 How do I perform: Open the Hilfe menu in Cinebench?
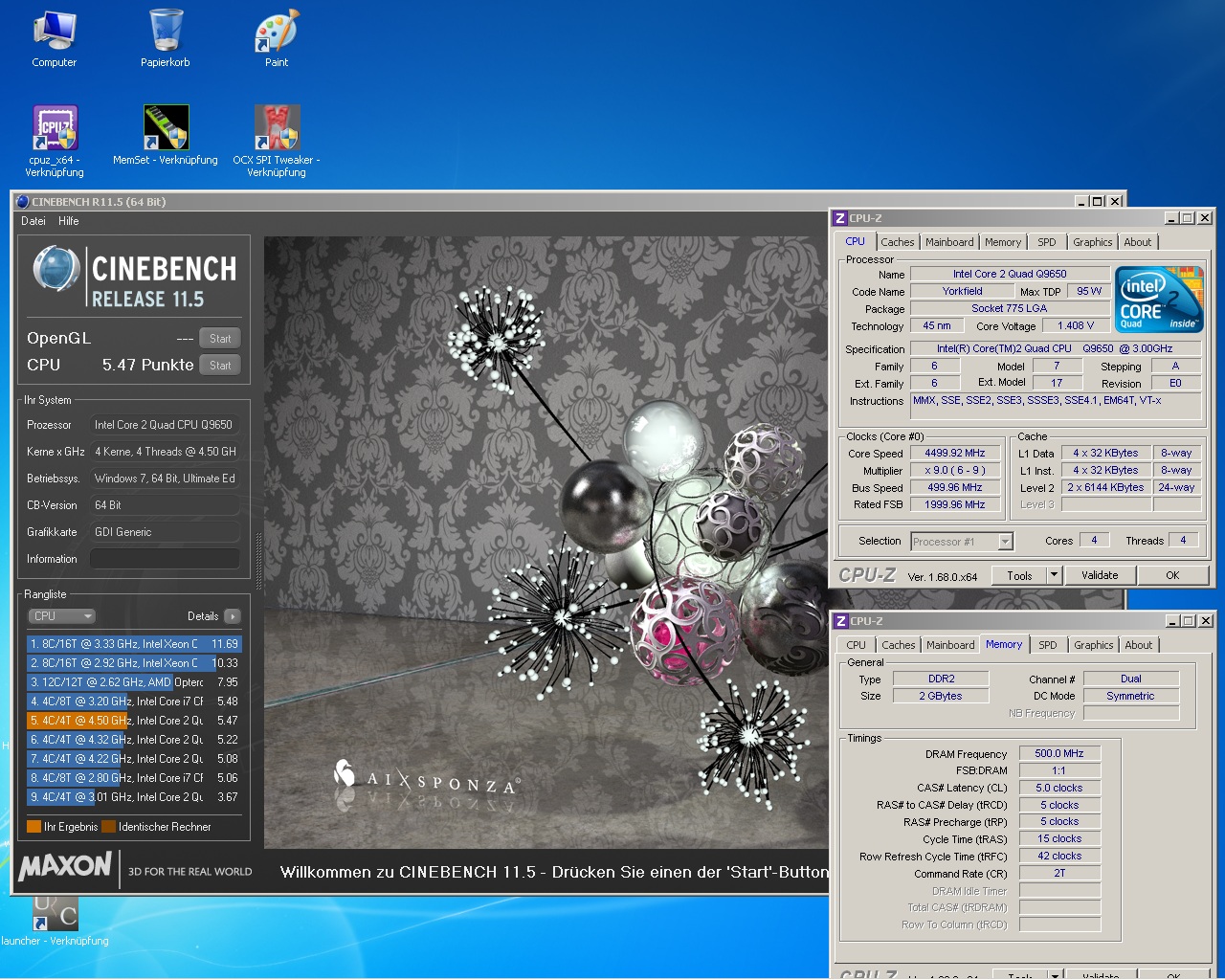[x=69, y=221]
